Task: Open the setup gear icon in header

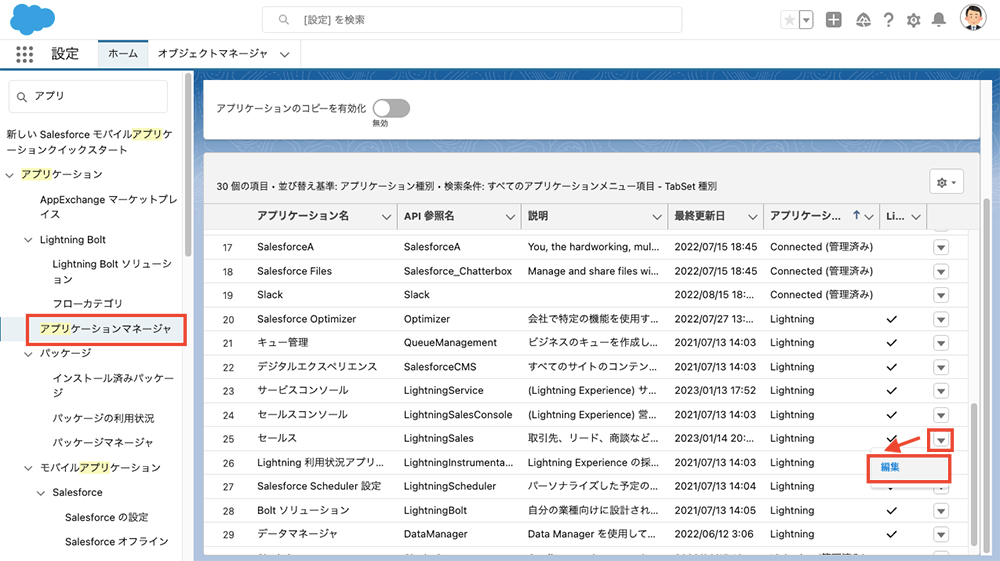Action: point(913,20)
